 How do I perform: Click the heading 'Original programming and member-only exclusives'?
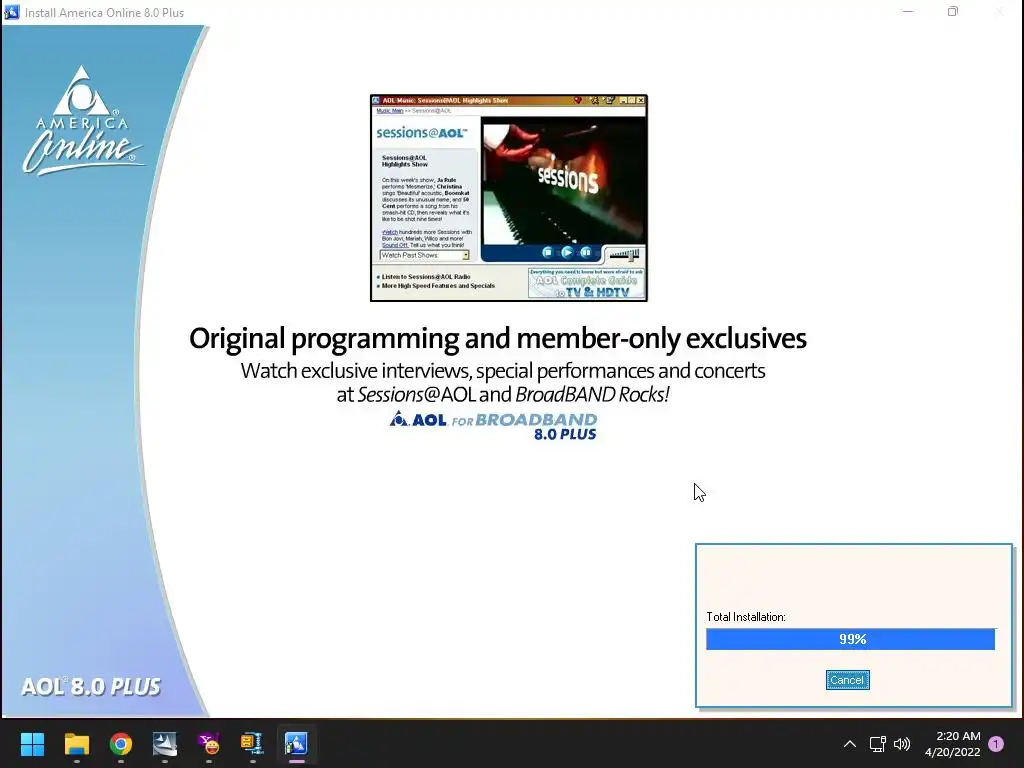(498, 338)
